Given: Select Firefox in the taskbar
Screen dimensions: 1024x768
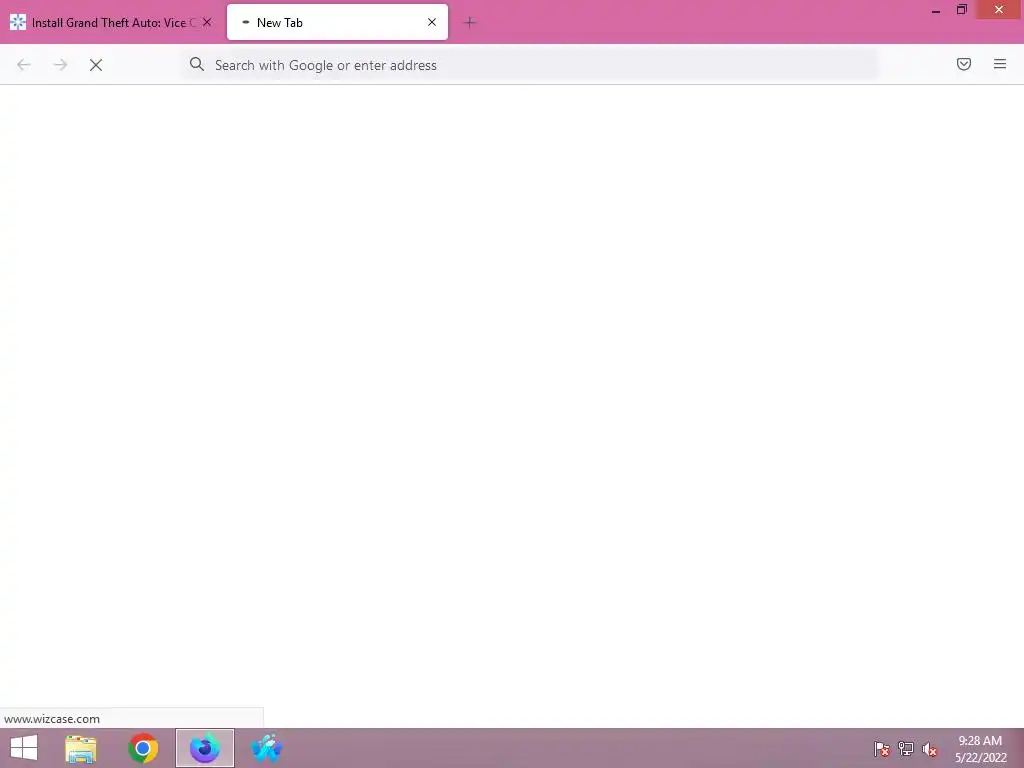Looking at the screenshot, I should tap(205, 748).
